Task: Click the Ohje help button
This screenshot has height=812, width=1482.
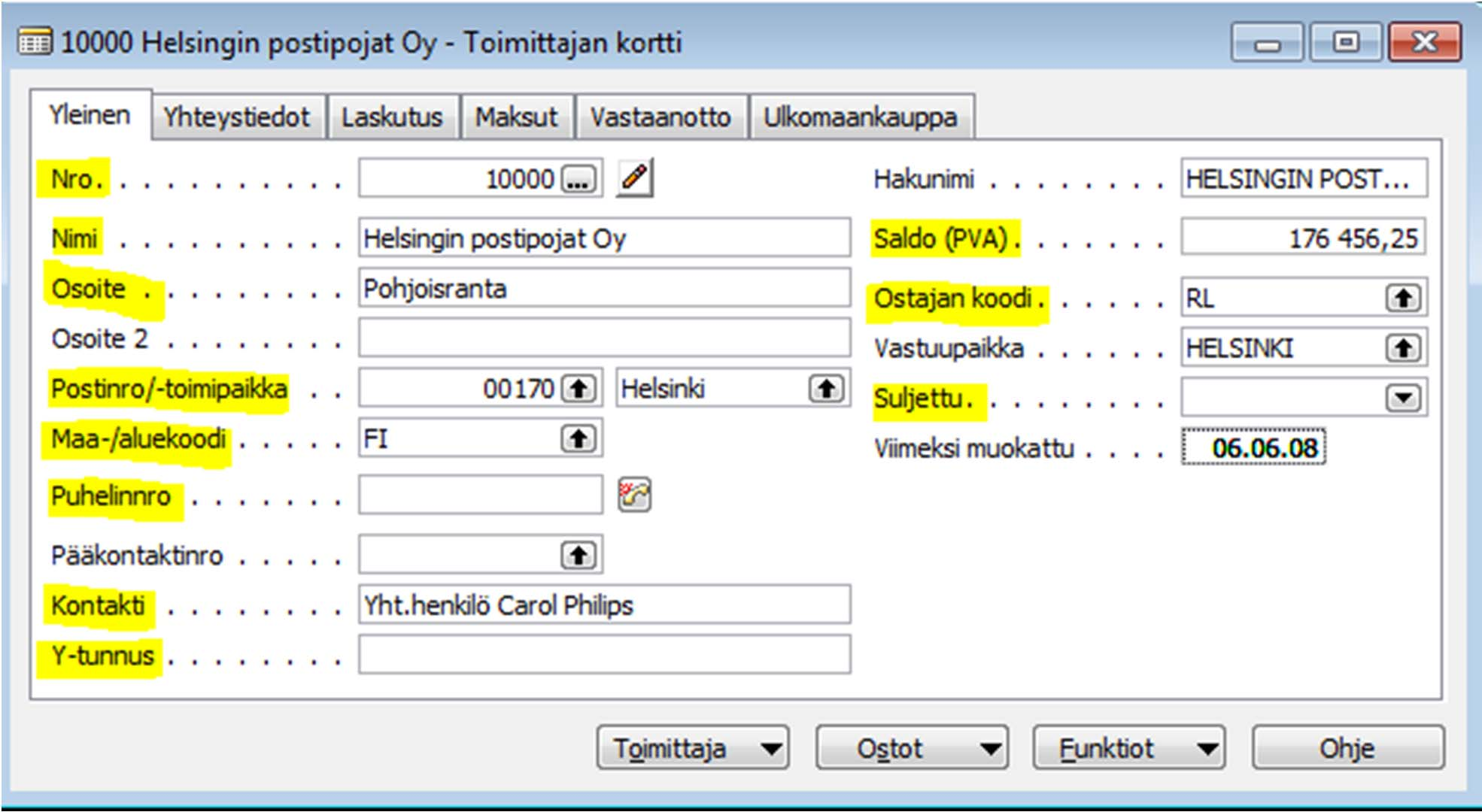Action: coord(1348,747)
